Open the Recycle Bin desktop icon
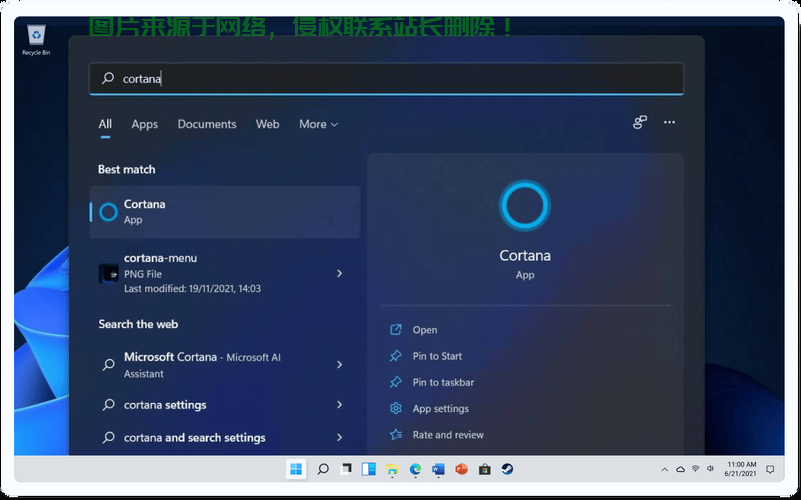801x500 pixels. pos(36,40)
